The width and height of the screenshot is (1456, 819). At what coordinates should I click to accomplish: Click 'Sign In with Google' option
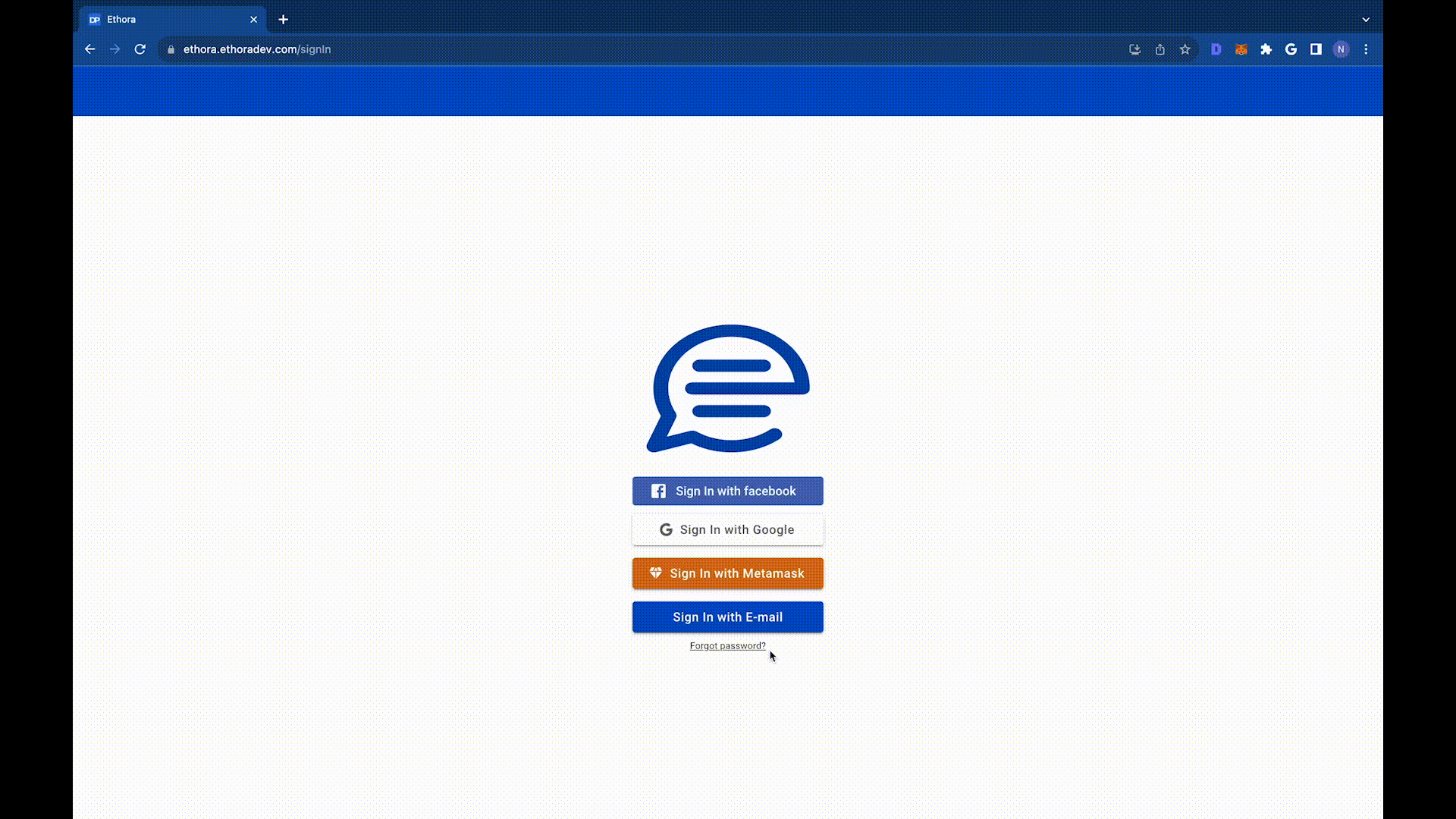pos(728,530)
